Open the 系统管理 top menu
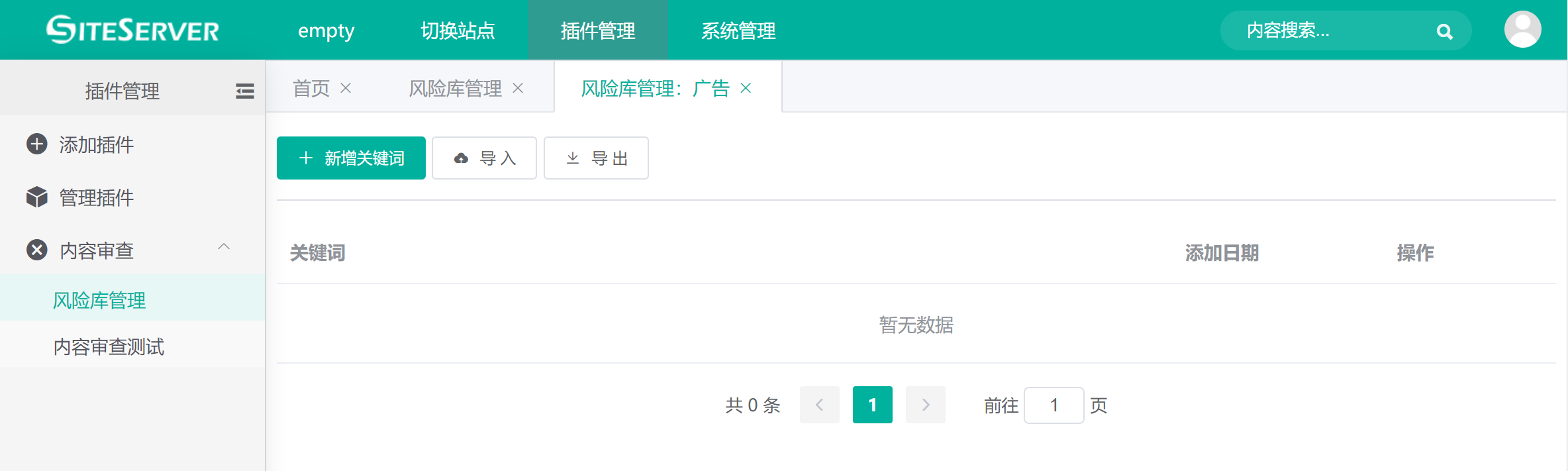 pyautogui.click(x=738, y=30)
